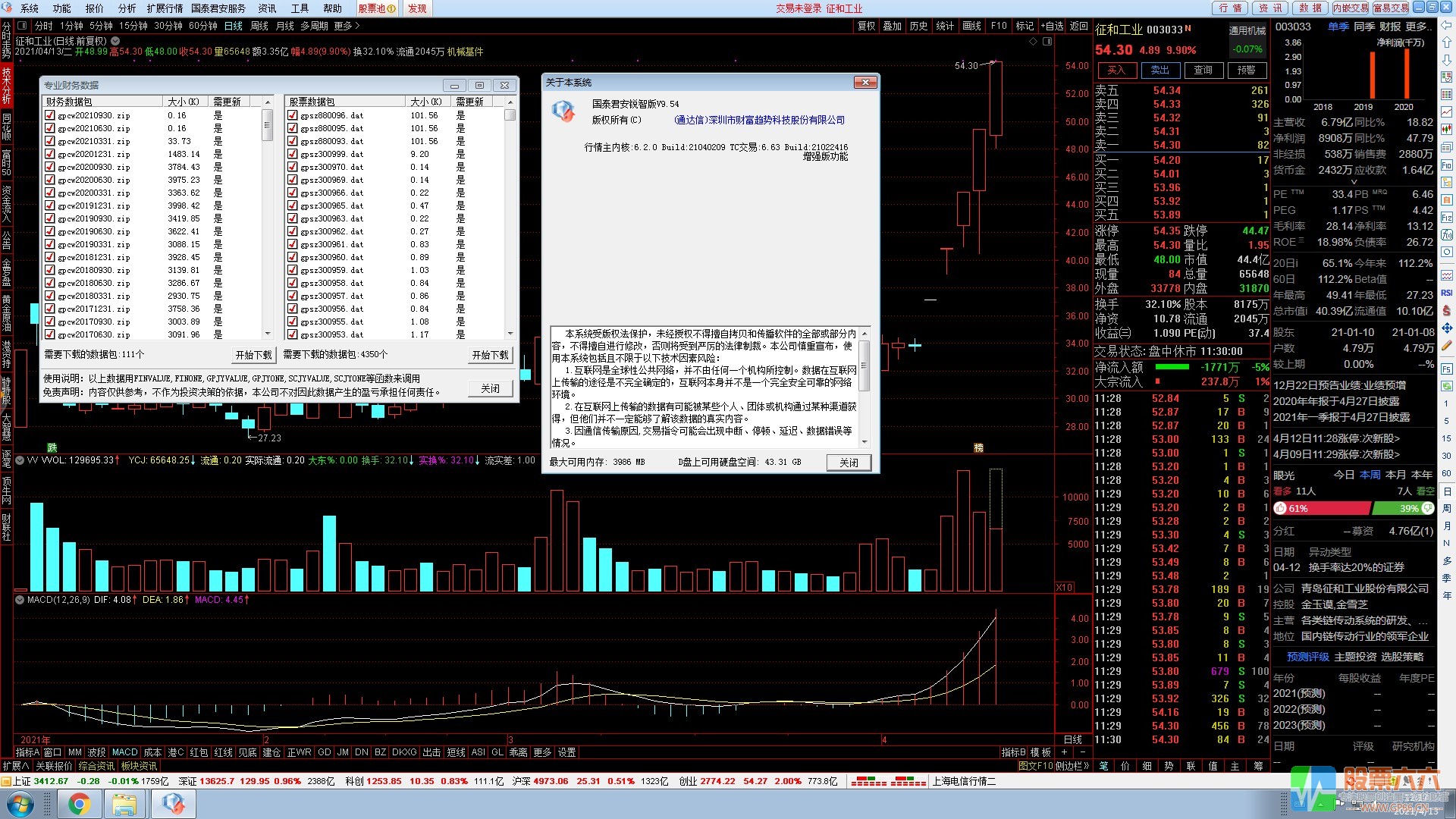
Task: Collapse the MACD indicator panel arrow
Action: pos(20,600)
